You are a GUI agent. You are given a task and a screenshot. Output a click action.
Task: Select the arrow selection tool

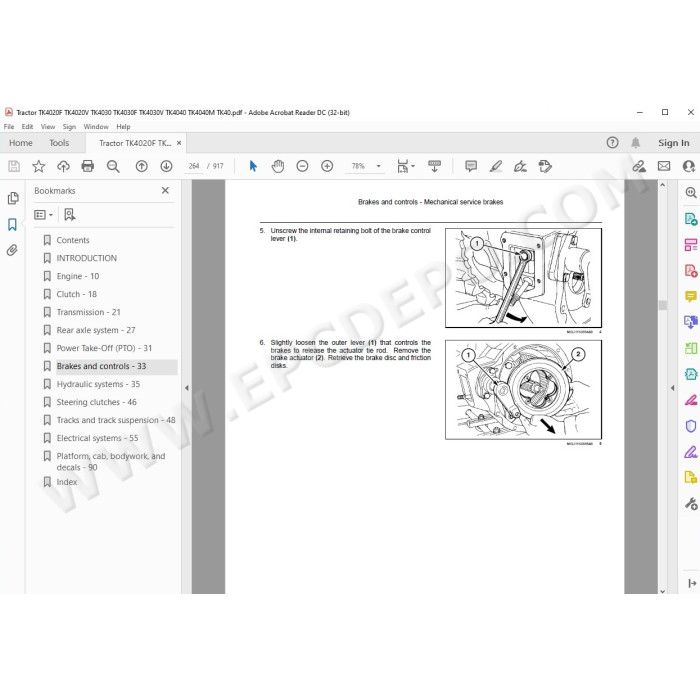click(253, 167)
